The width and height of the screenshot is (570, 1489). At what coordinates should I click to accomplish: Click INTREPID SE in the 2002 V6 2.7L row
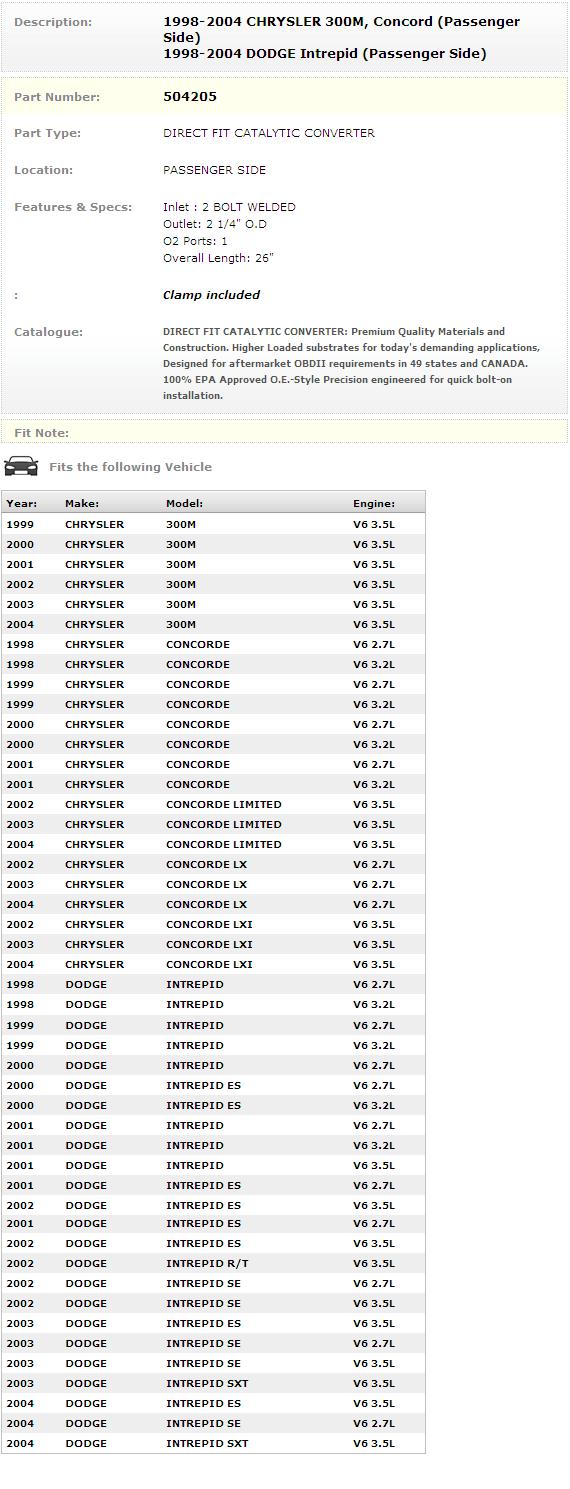coord(203,1283)
